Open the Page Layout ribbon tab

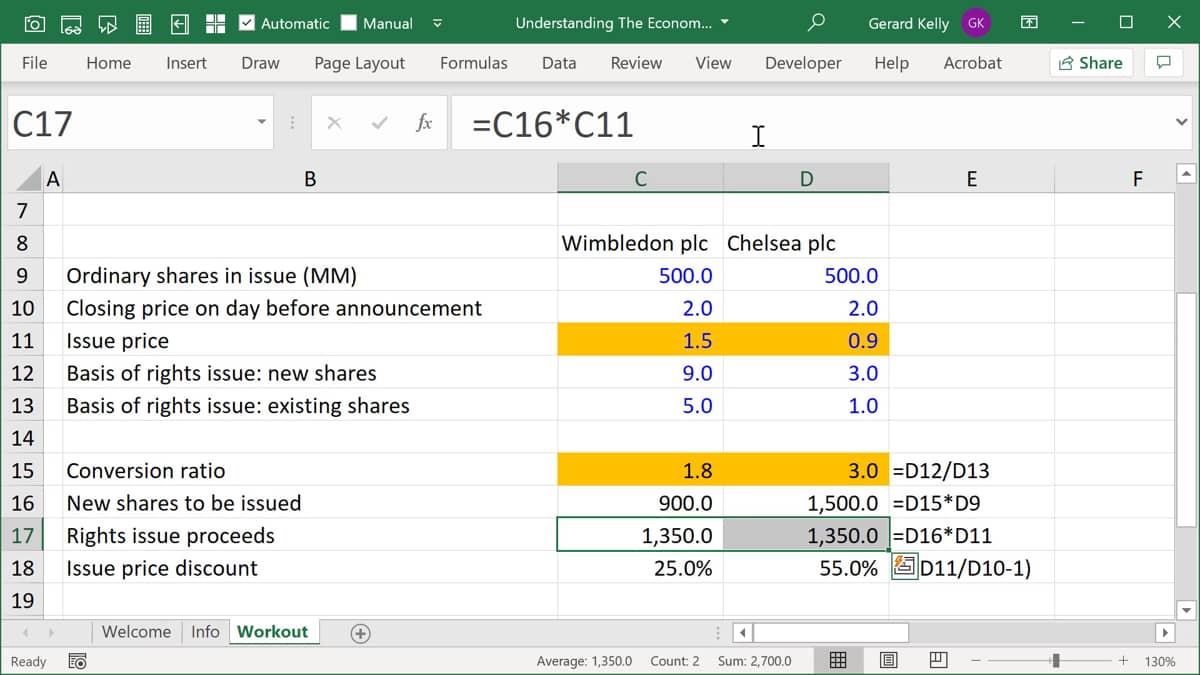359,63
